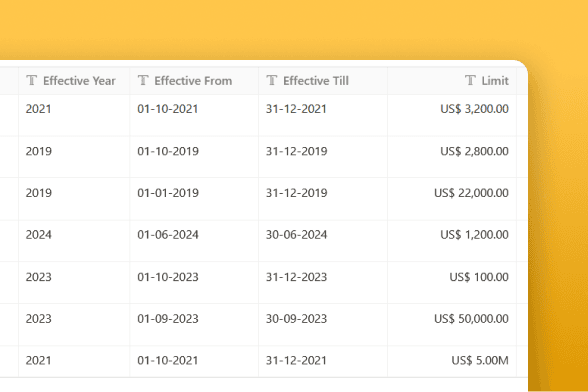
Task: Open the Limit column header
Action: [452, 81]
